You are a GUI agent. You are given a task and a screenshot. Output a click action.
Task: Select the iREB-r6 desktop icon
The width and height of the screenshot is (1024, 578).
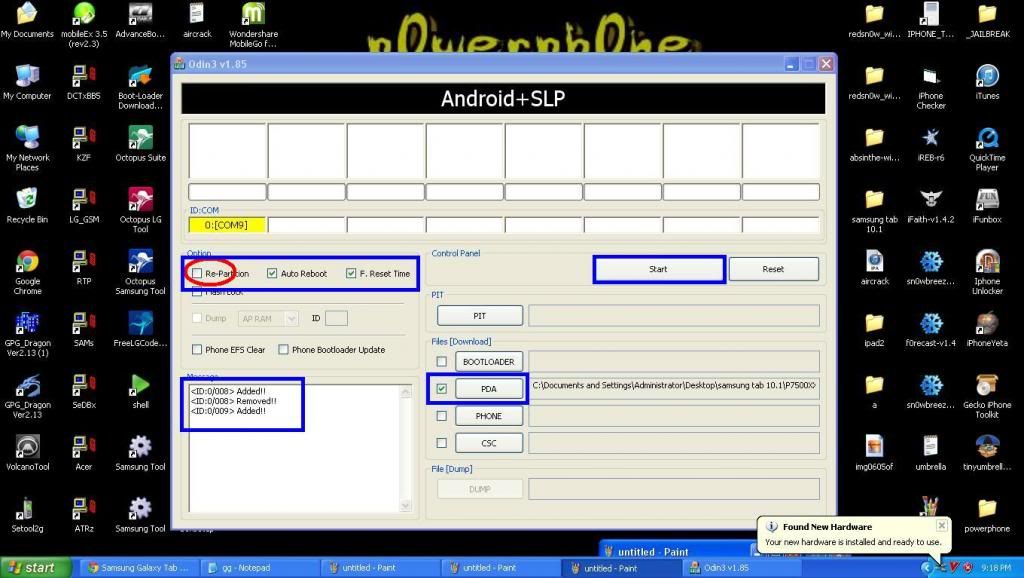click(931, 144)
